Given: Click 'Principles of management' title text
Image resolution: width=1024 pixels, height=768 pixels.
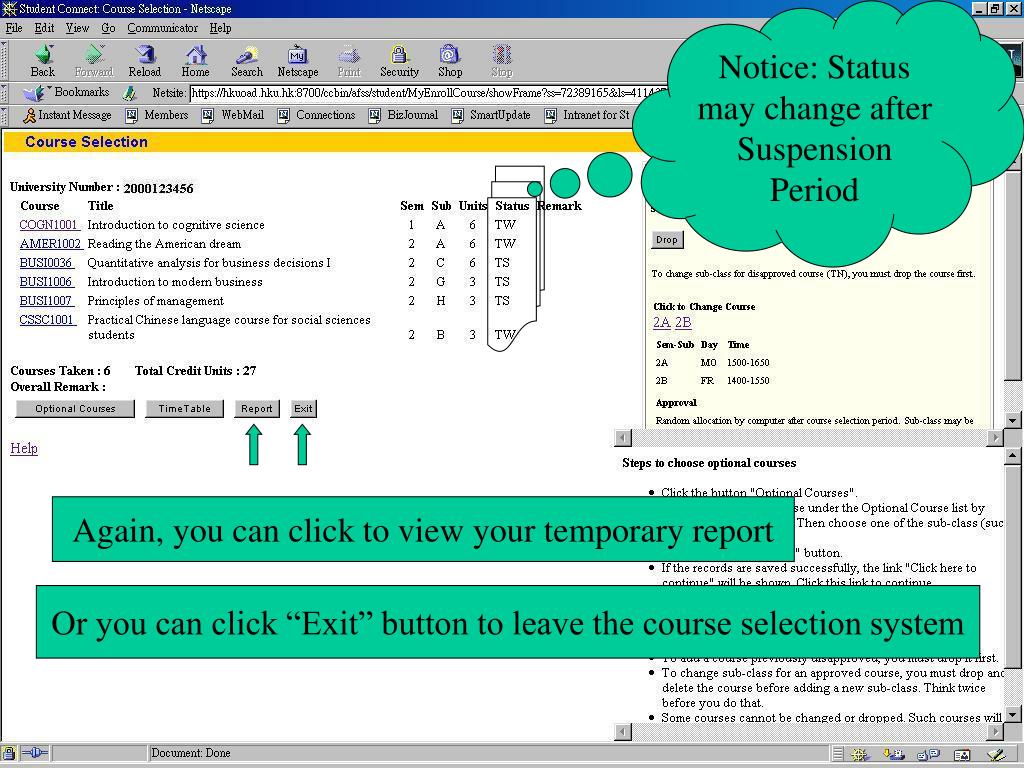Looking at the screenshot, I should 155,300.
